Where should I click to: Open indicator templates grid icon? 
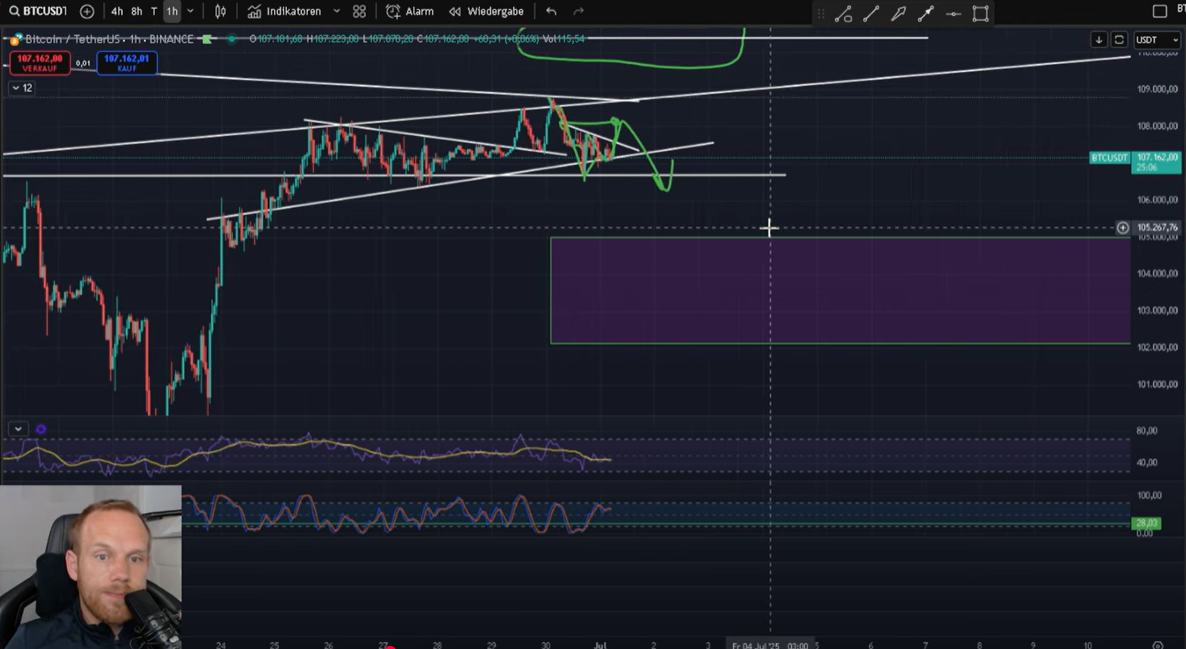(x=359, y=11)
